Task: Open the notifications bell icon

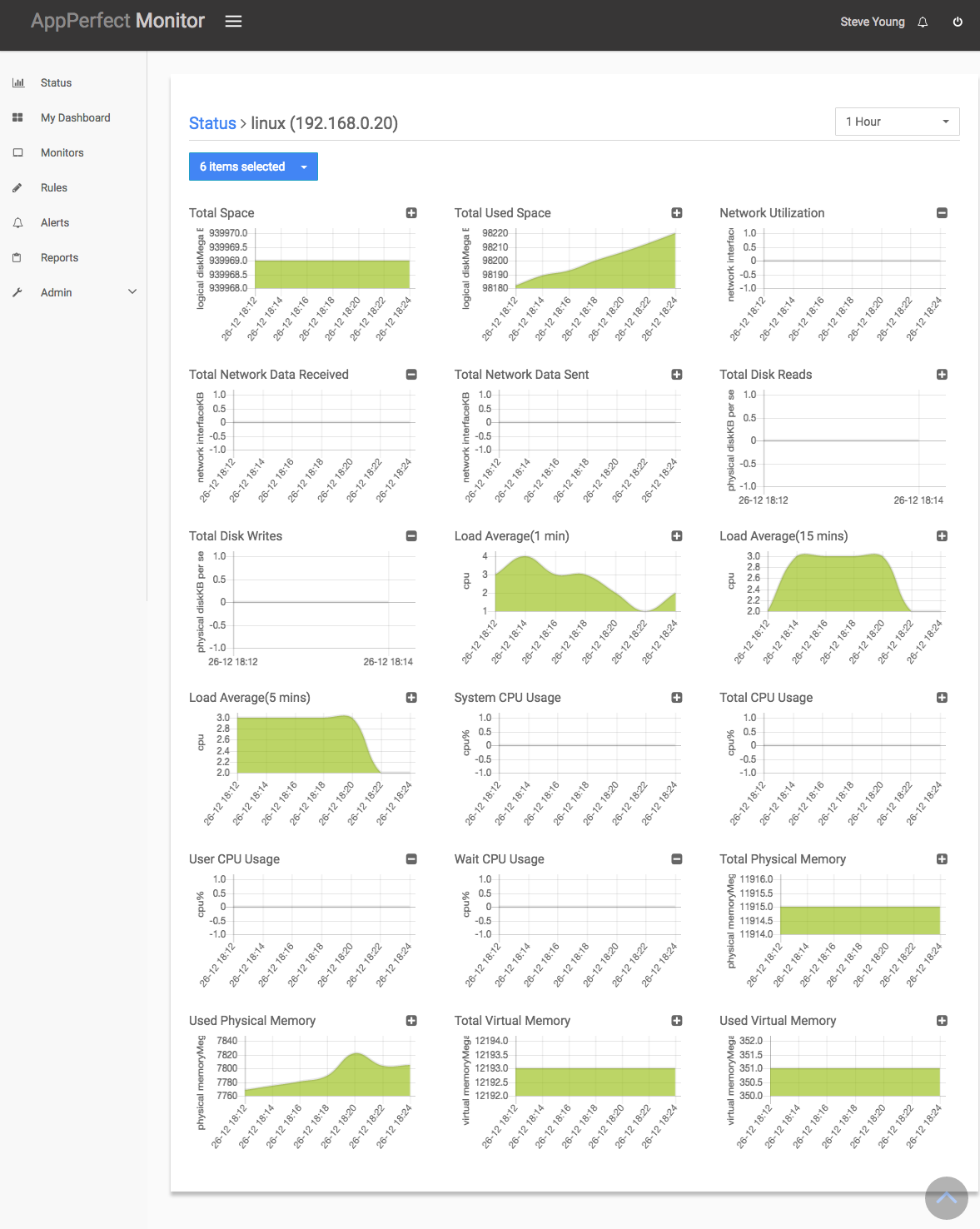Action: click(923, 22)
